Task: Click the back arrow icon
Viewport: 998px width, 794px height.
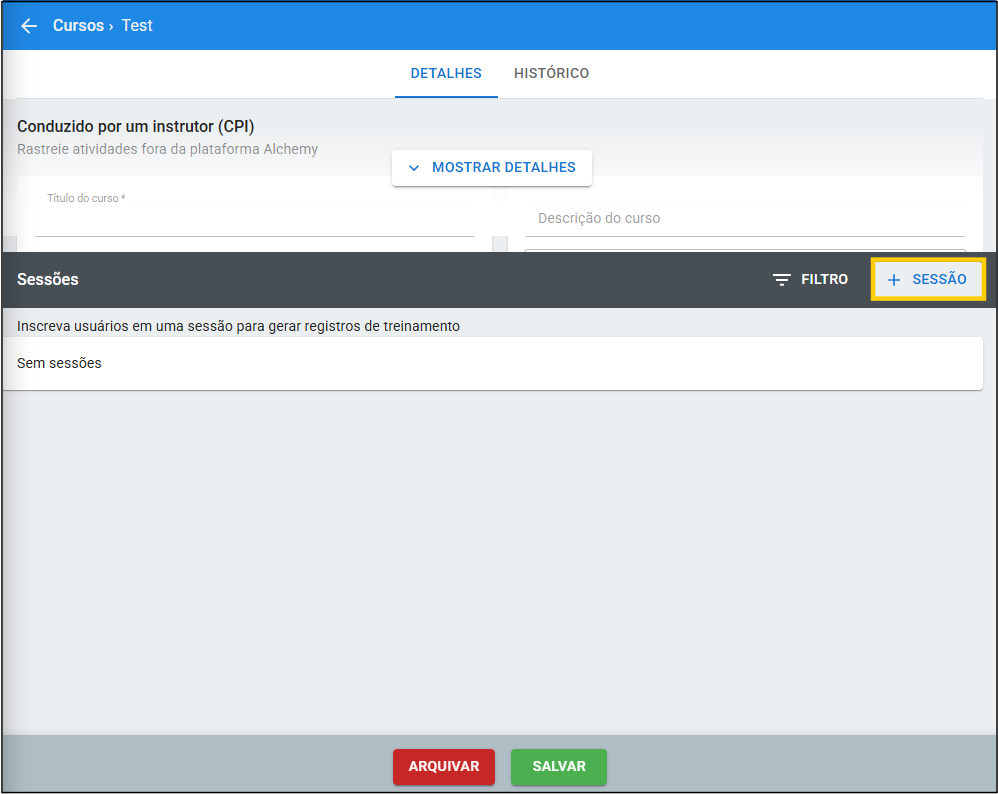Action: click(29, 26)
